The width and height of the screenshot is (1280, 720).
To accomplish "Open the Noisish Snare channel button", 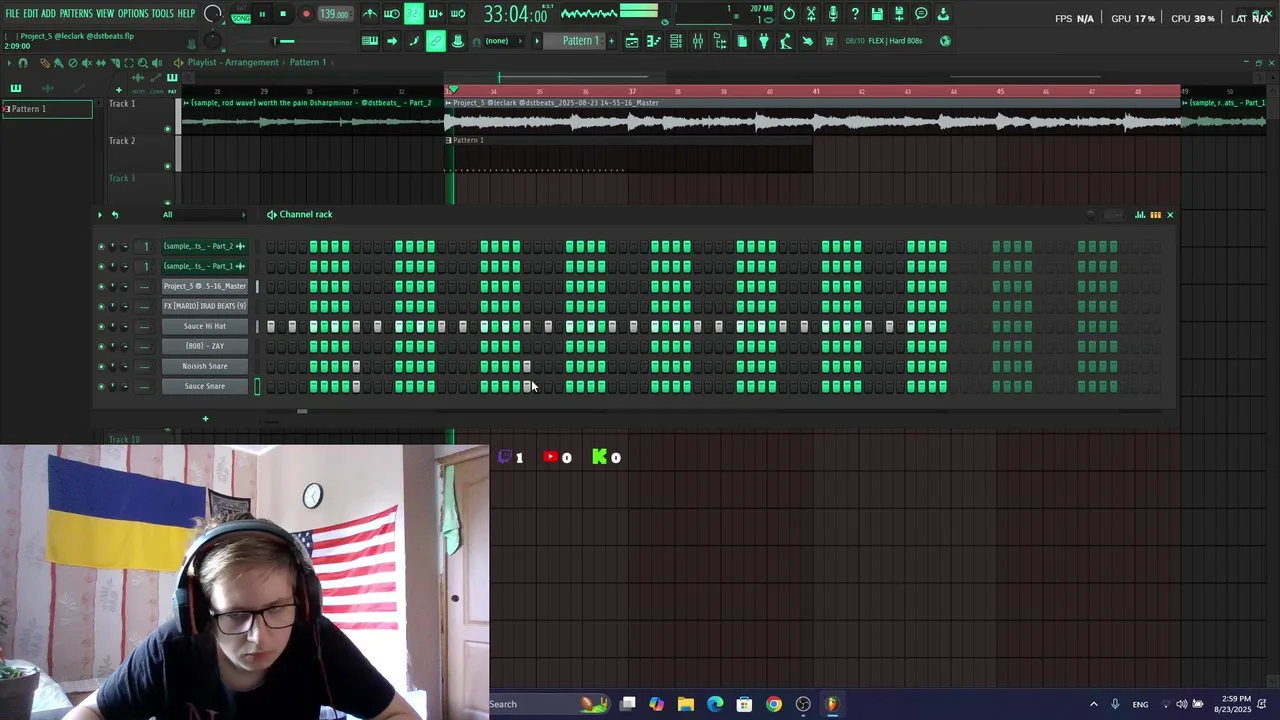I will point(205,366).
